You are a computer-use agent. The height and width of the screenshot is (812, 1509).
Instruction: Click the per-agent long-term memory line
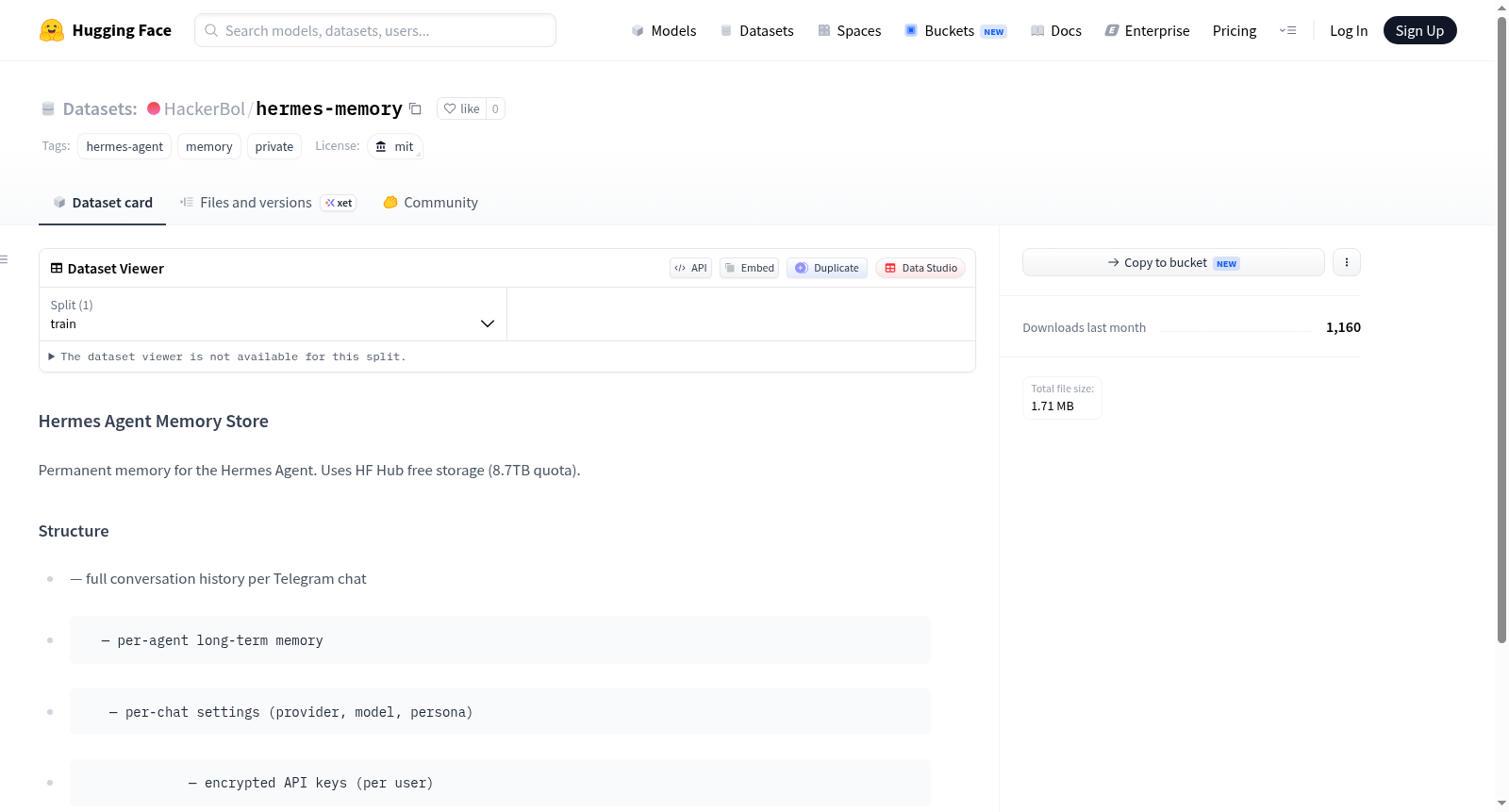(x=500, y=640)
